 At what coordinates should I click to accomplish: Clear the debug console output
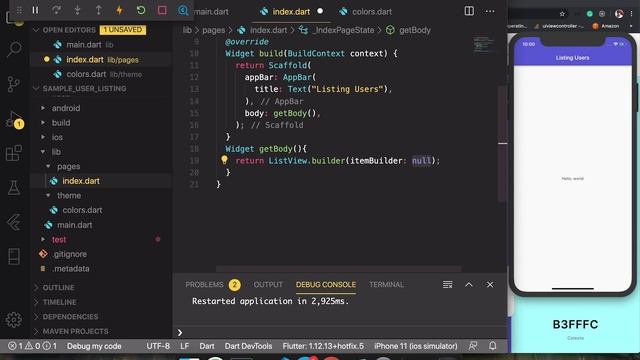(x=448, y=284)
